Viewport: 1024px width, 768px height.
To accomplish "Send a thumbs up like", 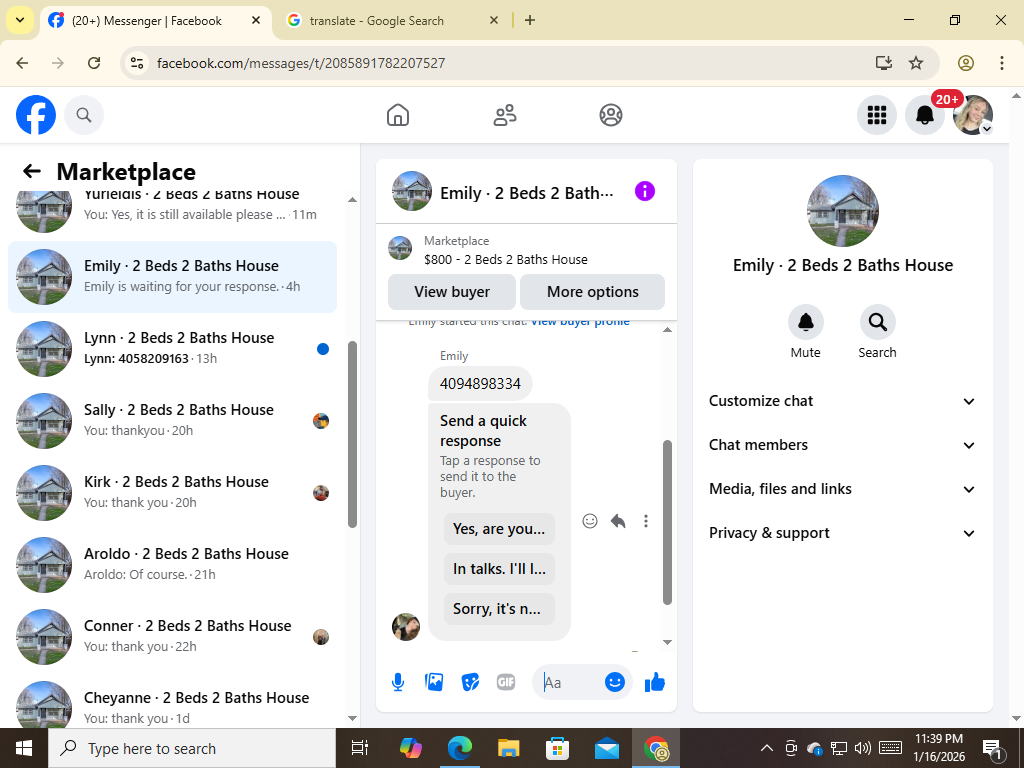I will point(654,682).
